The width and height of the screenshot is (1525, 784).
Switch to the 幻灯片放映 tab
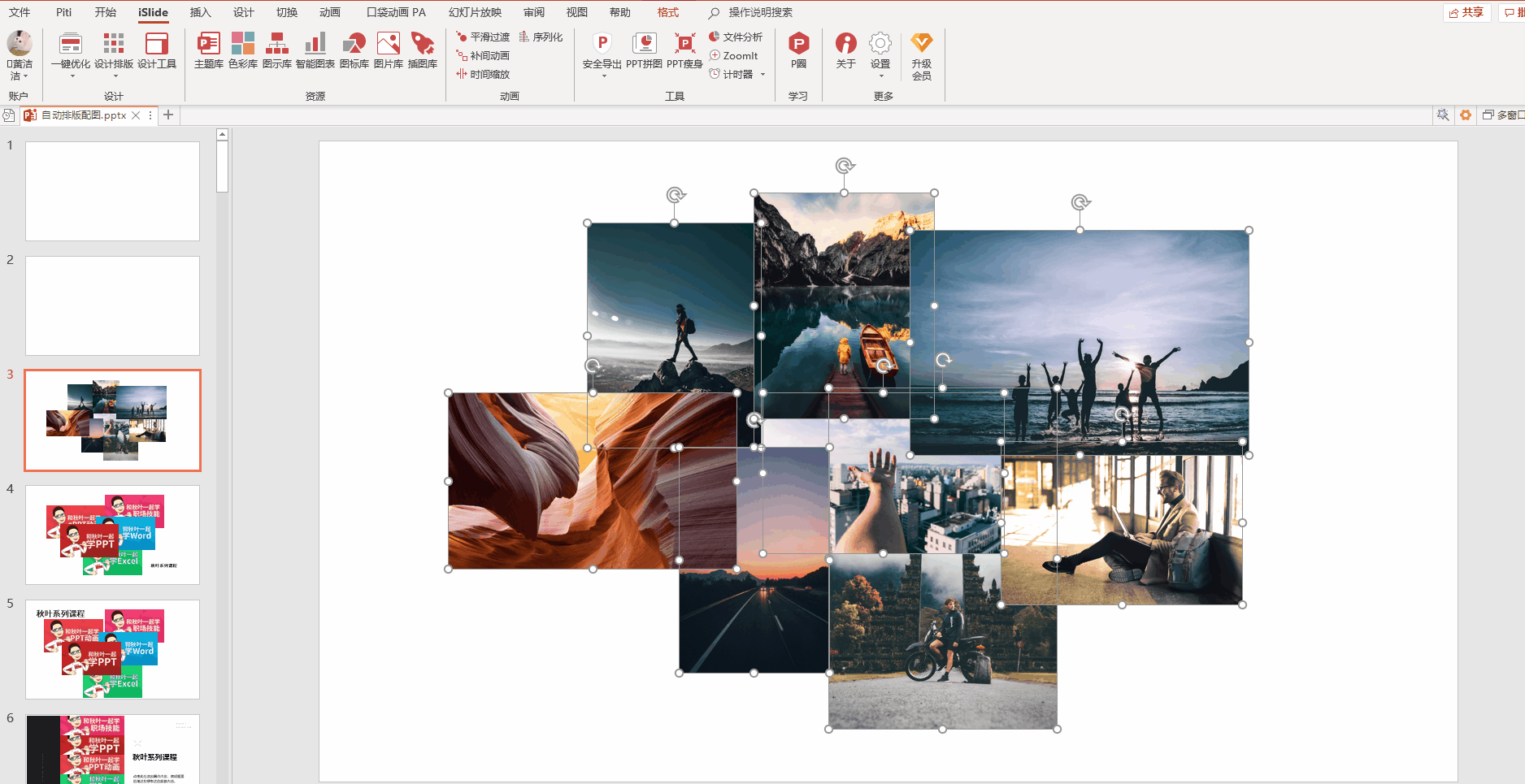click(x=475, y=12)
